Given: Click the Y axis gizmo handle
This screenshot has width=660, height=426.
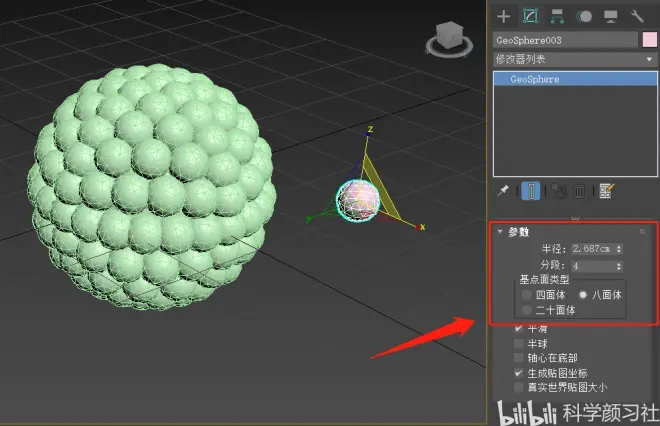Looking at the screenshot, I should (x=309, y=219).
